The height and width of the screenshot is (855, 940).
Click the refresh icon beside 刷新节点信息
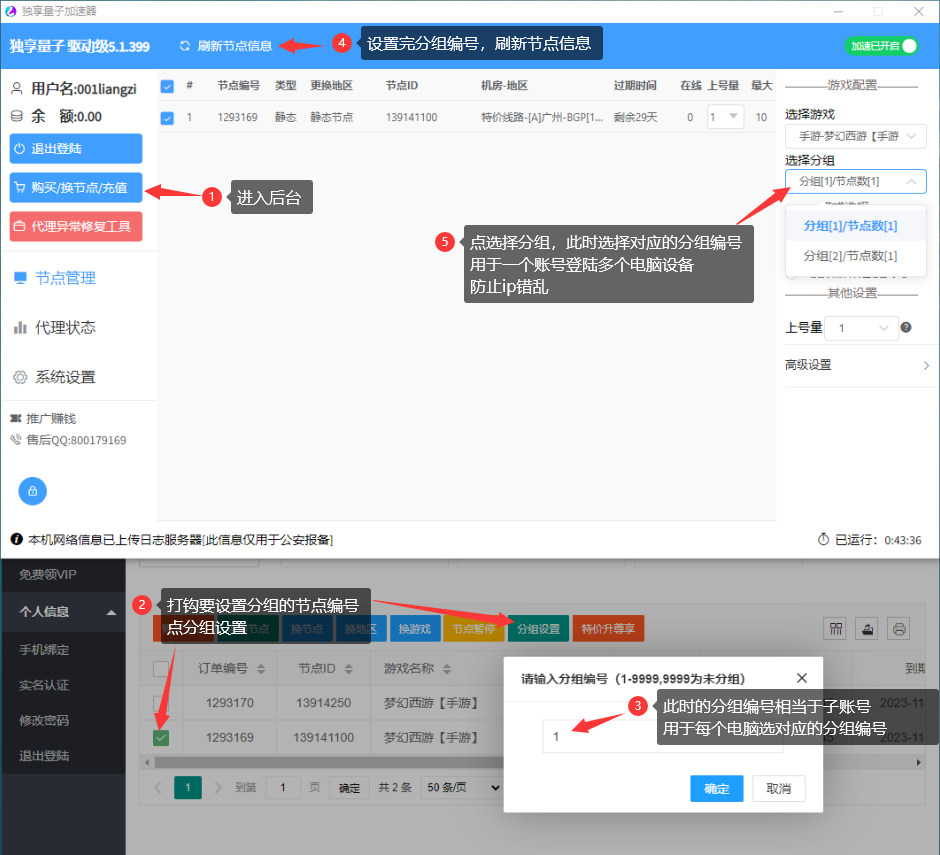click(x=185, y=46)
